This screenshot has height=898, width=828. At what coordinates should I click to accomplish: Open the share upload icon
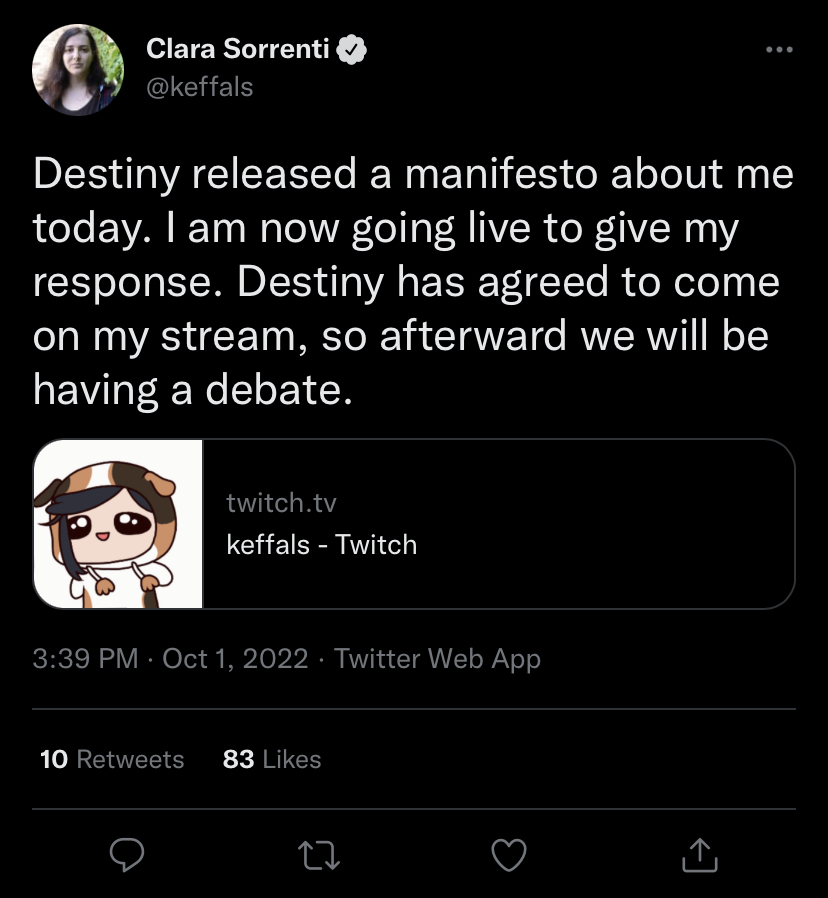click(700, 855)
